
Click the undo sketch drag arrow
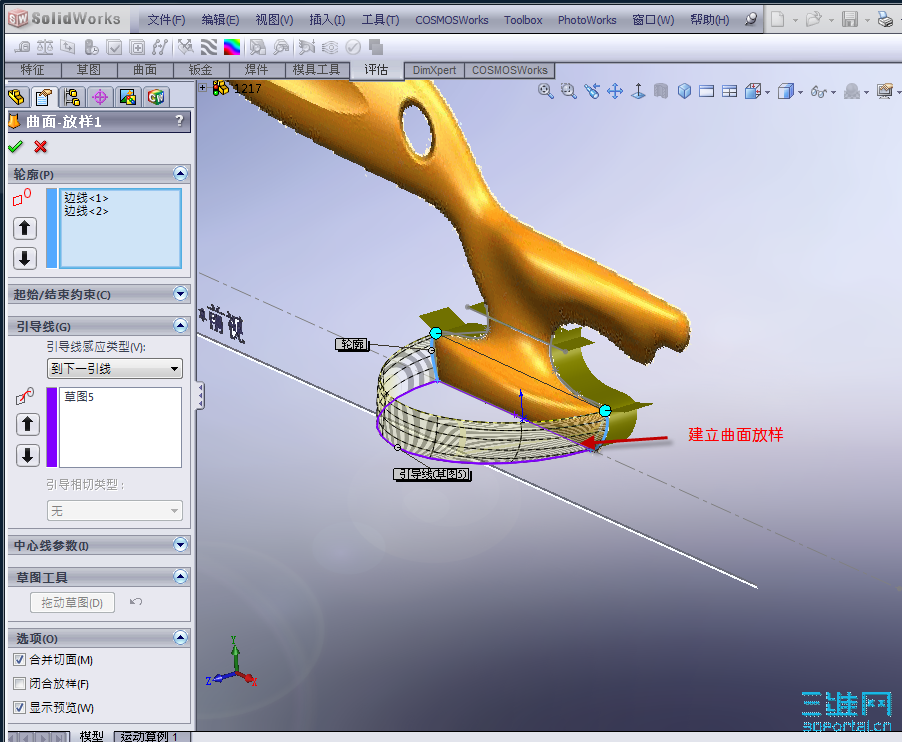(136, 602)
